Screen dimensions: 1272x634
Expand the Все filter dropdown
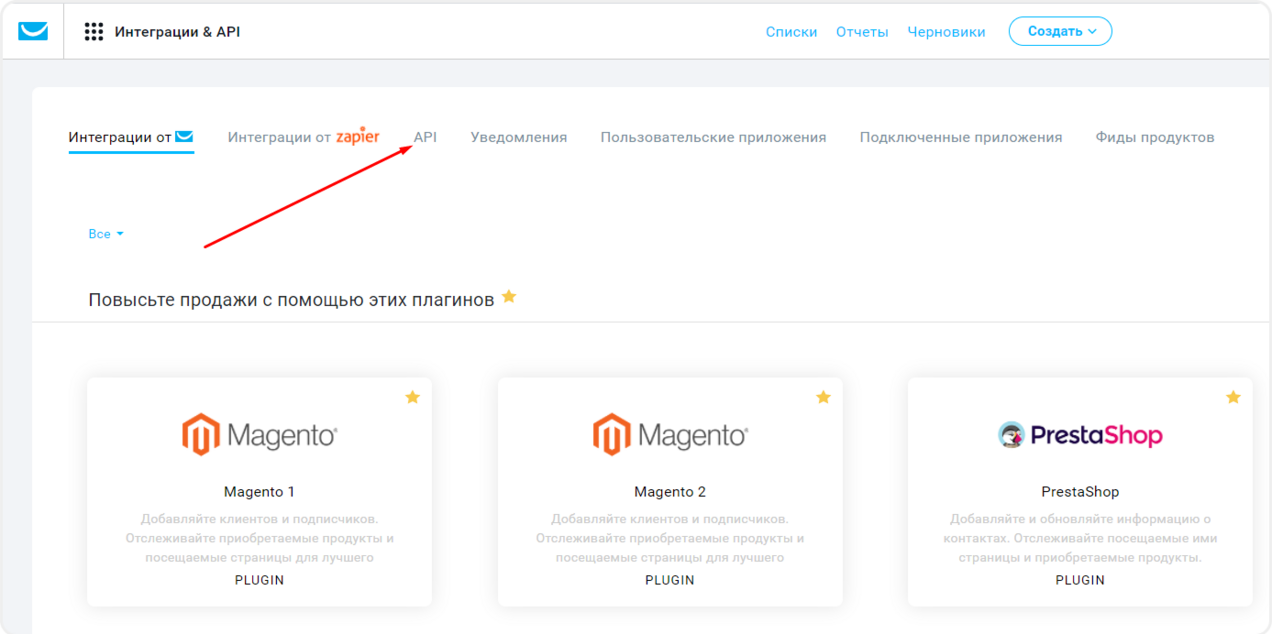[x=106, y=234]
